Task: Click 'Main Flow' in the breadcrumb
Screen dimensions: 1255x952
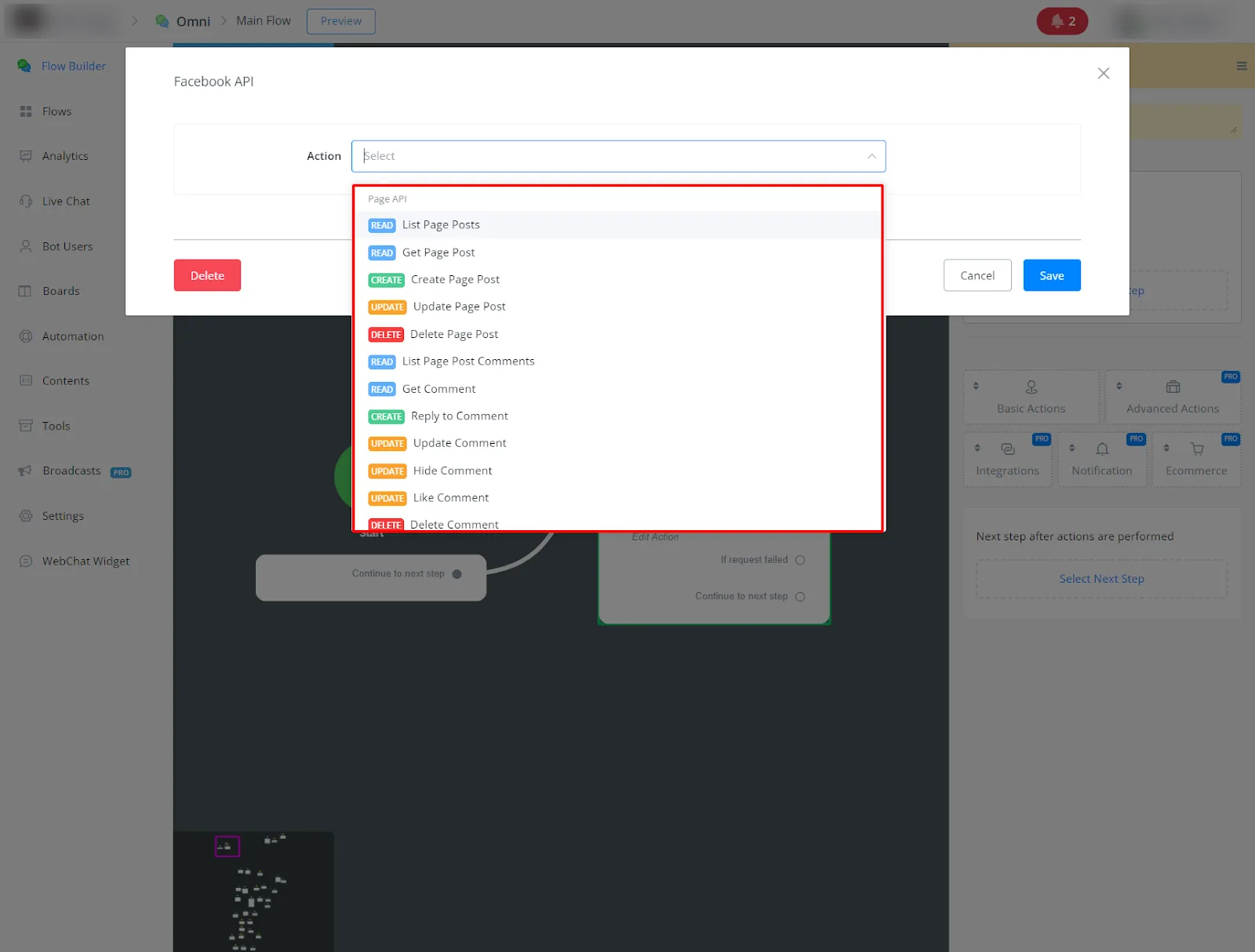Action: tap(264, 20)
